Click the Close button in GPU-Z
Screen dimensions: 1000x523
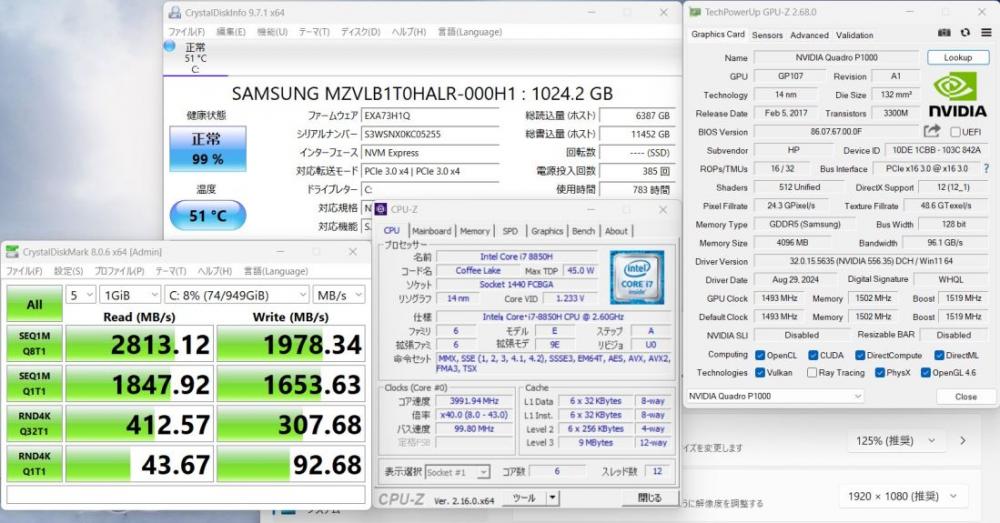pos(966,396)
